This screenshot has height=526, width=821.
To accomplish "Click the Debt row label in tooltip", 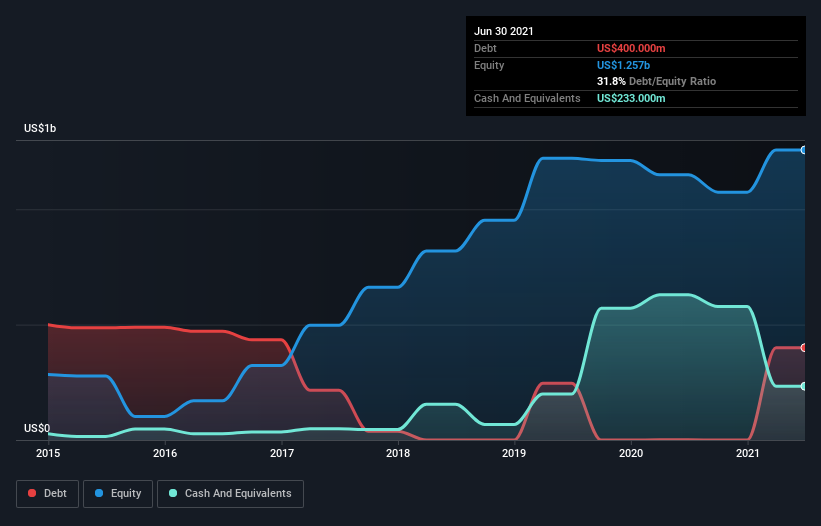I will (x=485, y=48).
